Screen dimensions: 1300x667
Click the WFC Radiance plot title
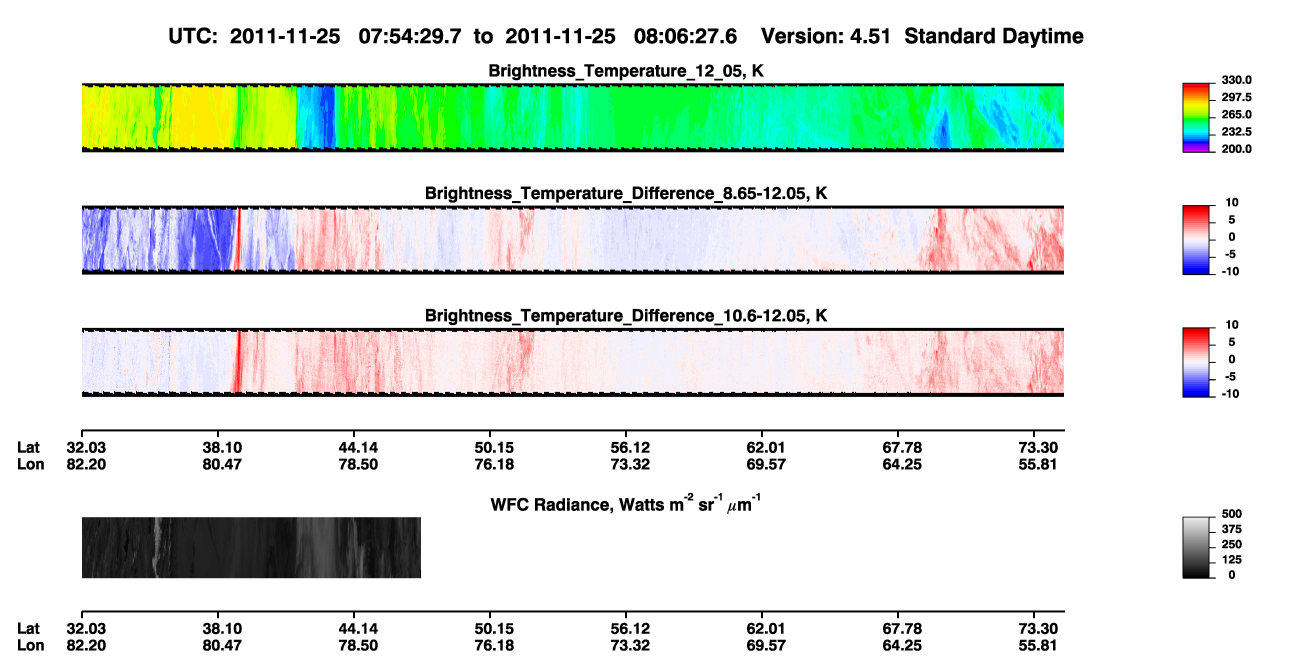(627, 504)
